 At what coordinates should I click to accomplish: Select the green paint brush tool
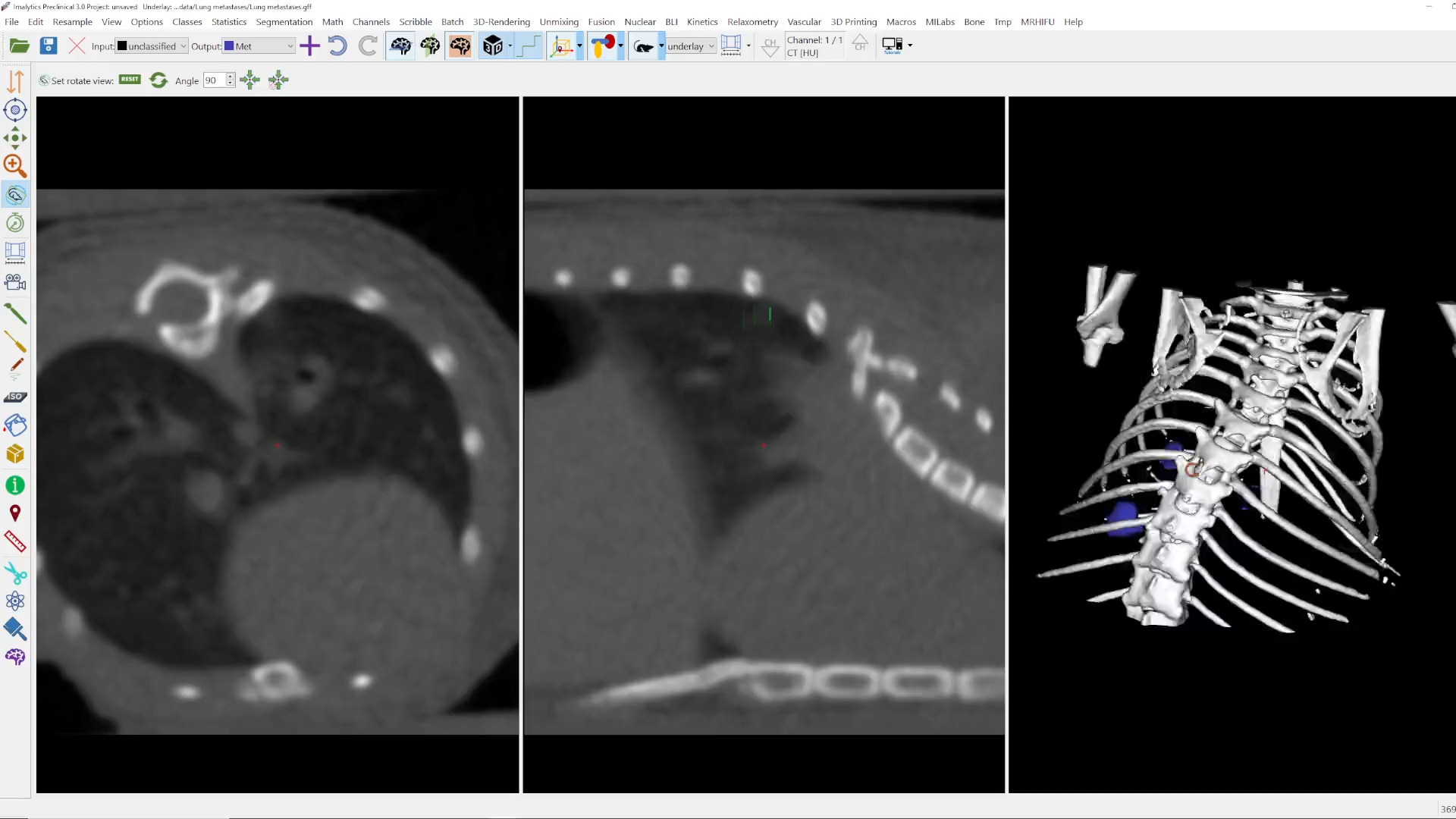point(15,313)
